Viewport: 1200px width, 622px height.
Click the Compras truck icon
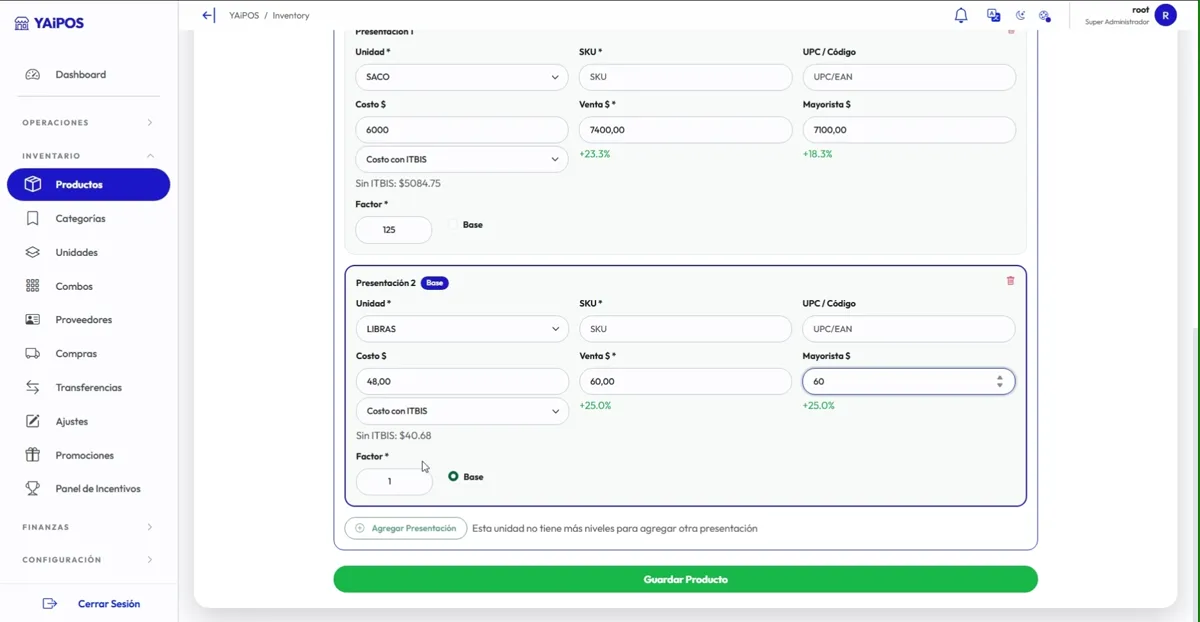pyautogui.click(x=33, y=354)
